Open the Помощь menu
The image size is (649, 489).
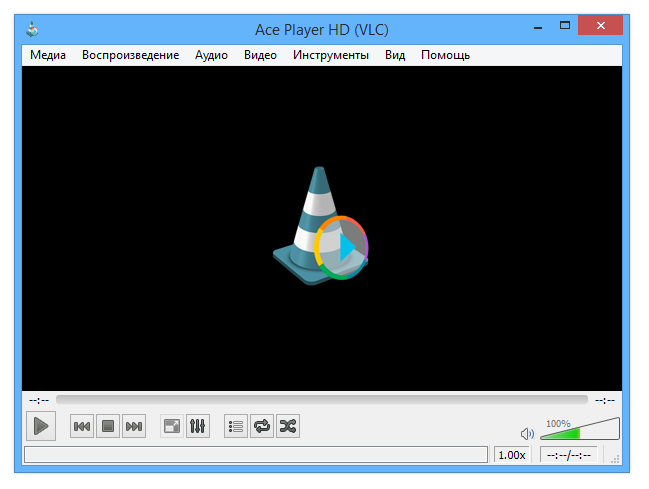point(445,55)
